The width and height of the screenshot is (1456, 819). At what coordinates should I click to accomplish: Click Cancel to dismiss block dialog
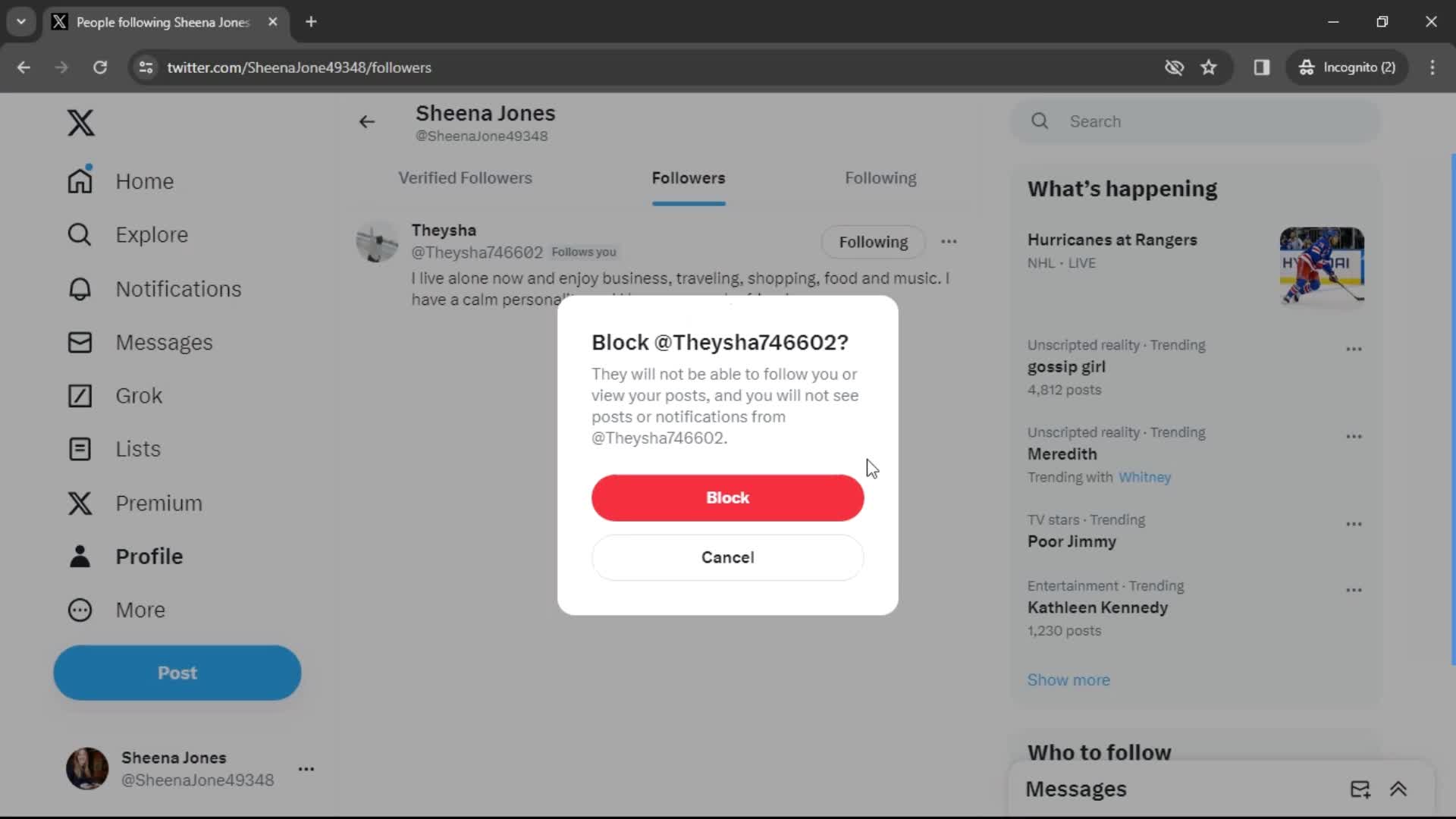point(728,557)
